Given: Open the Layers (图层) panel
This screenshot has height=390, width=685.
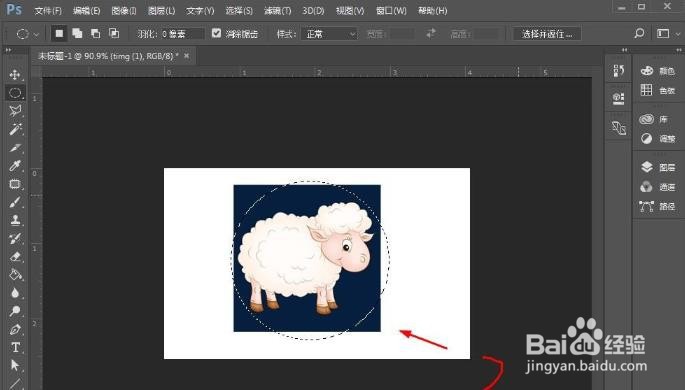Looking at the screenshot, I should (x=658, y=167).
